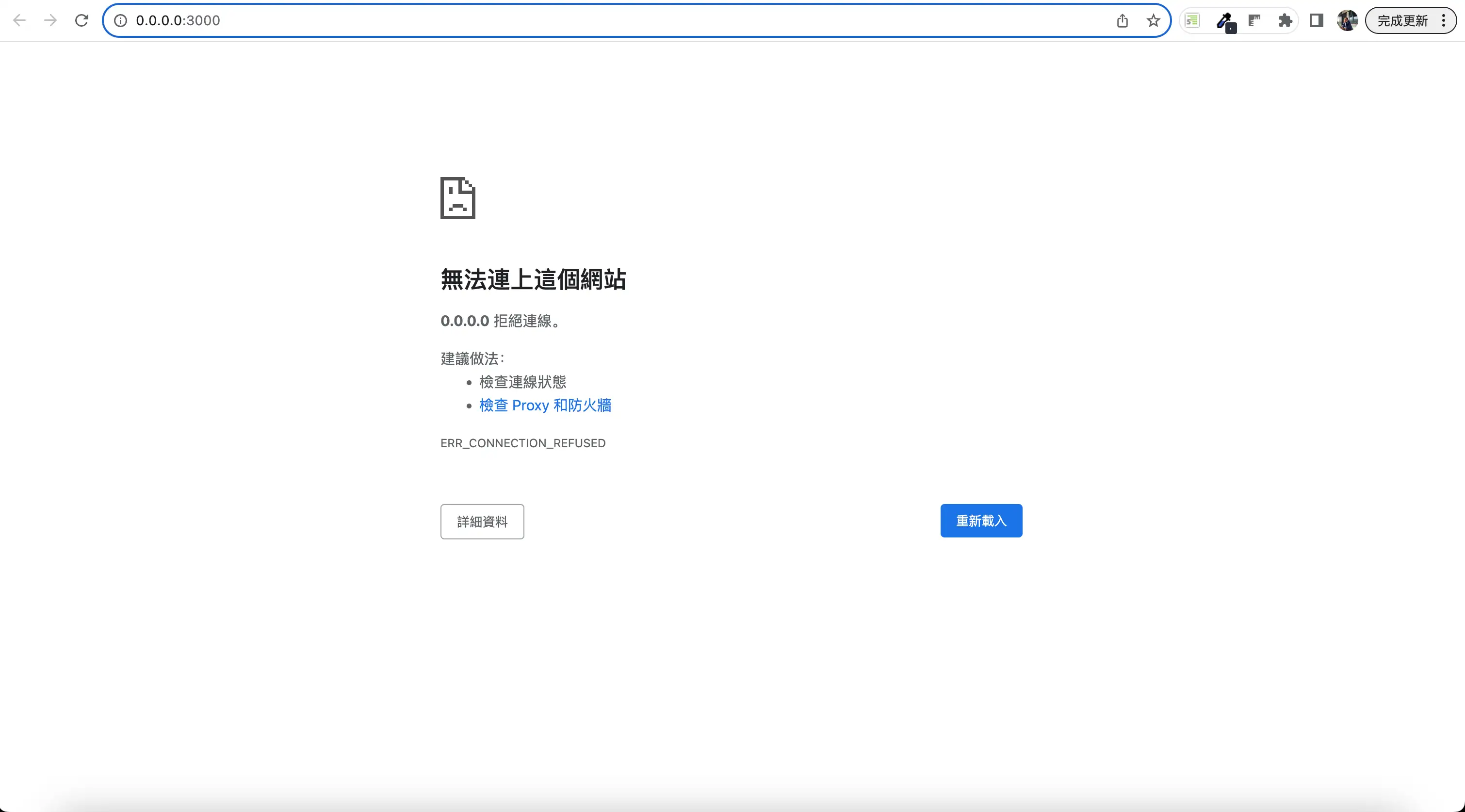Open the ruler measurement extension

pyautogui.click(x=1254, y=21)
